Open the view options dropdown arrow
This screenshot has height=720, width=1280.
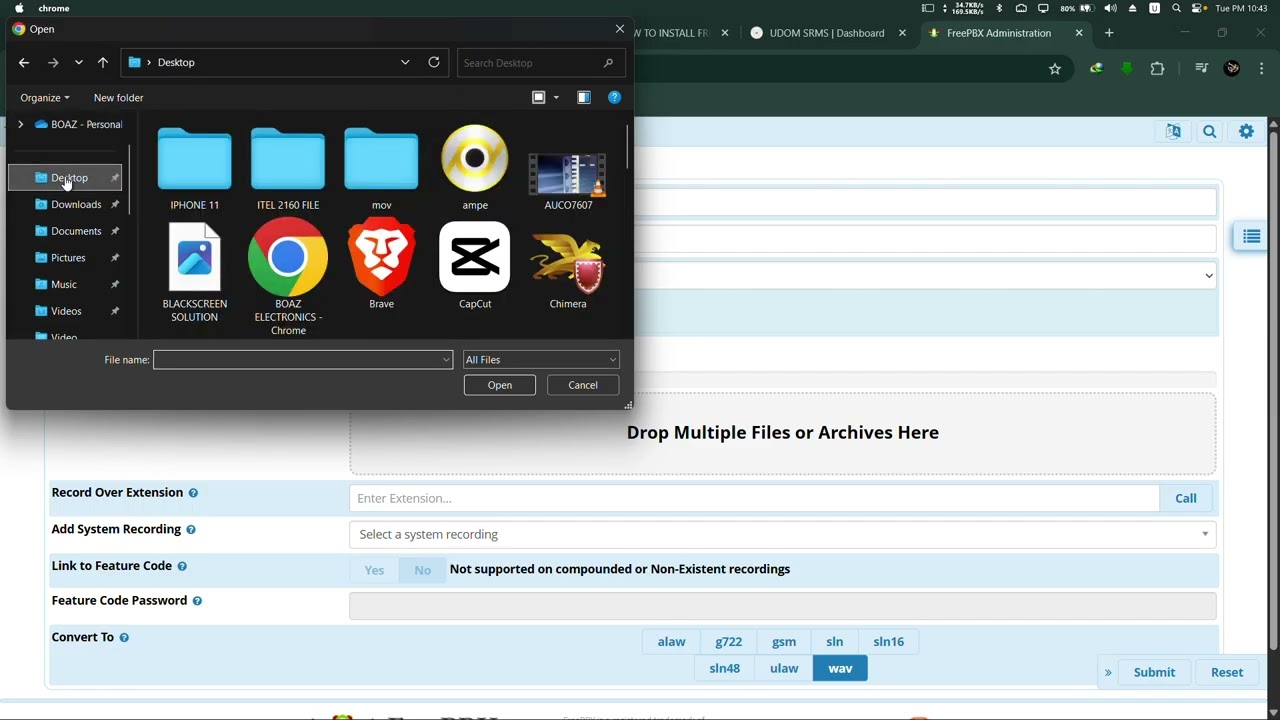point(556,98)
